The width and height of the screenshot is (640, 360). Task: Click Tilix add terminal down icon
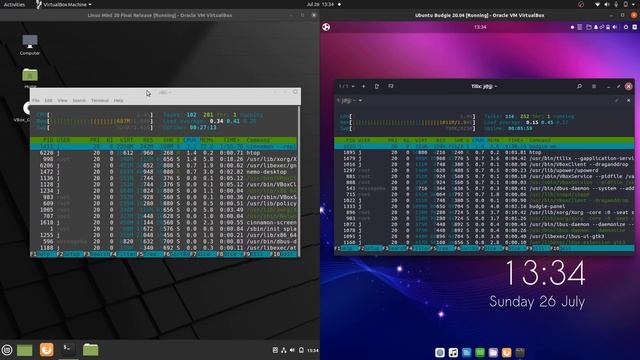391,86
